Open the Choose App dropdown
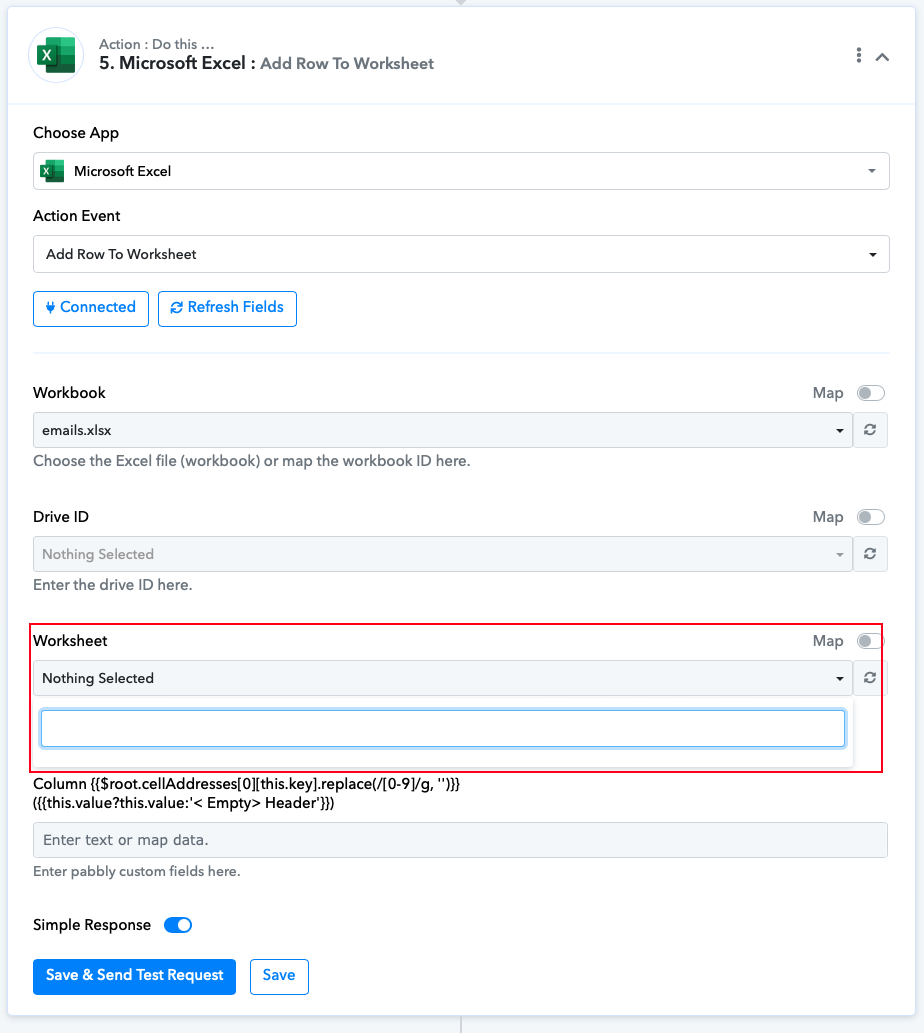 pos(461,171)
